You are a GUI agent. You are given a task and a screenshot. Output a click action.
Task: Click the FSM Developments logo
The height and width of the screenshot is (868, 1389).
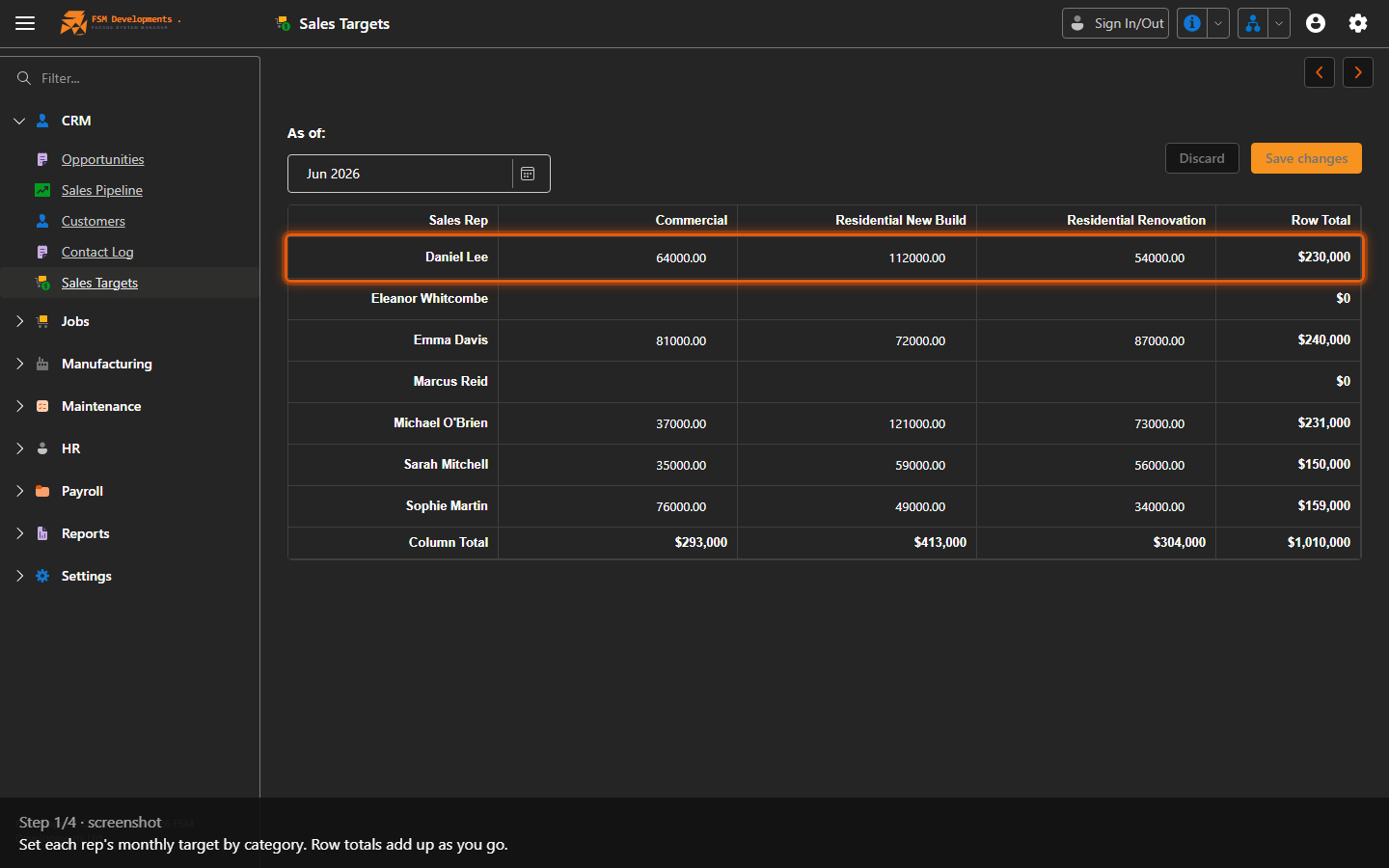click(x=120, y=22)
